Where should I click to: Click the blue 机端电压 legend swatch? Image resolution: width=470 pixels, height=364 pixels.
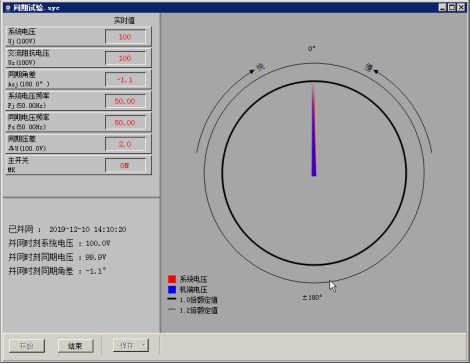point(172,289)
